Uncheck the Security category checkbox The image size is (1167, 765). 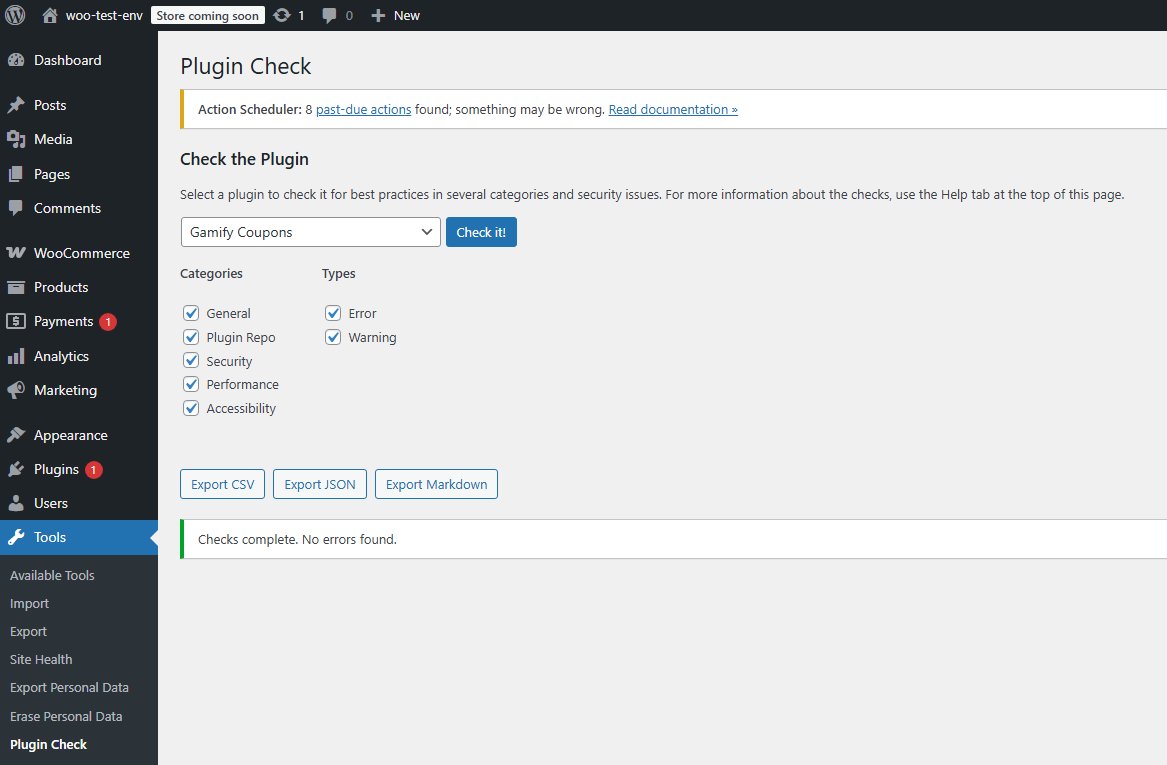coord(191,361)
